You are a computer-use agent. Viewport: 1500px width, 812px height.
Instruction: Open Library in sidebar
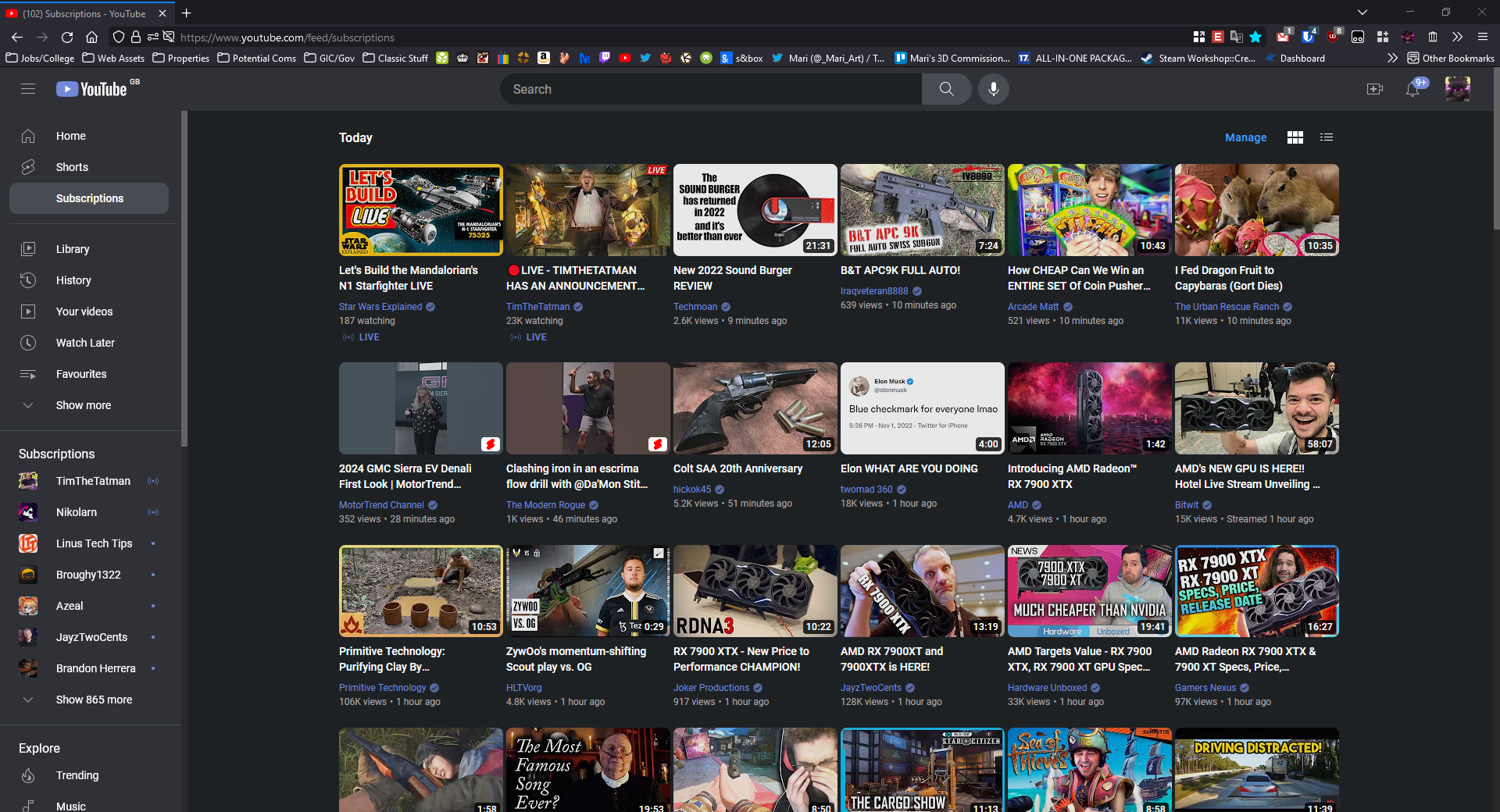click(91, 249)
